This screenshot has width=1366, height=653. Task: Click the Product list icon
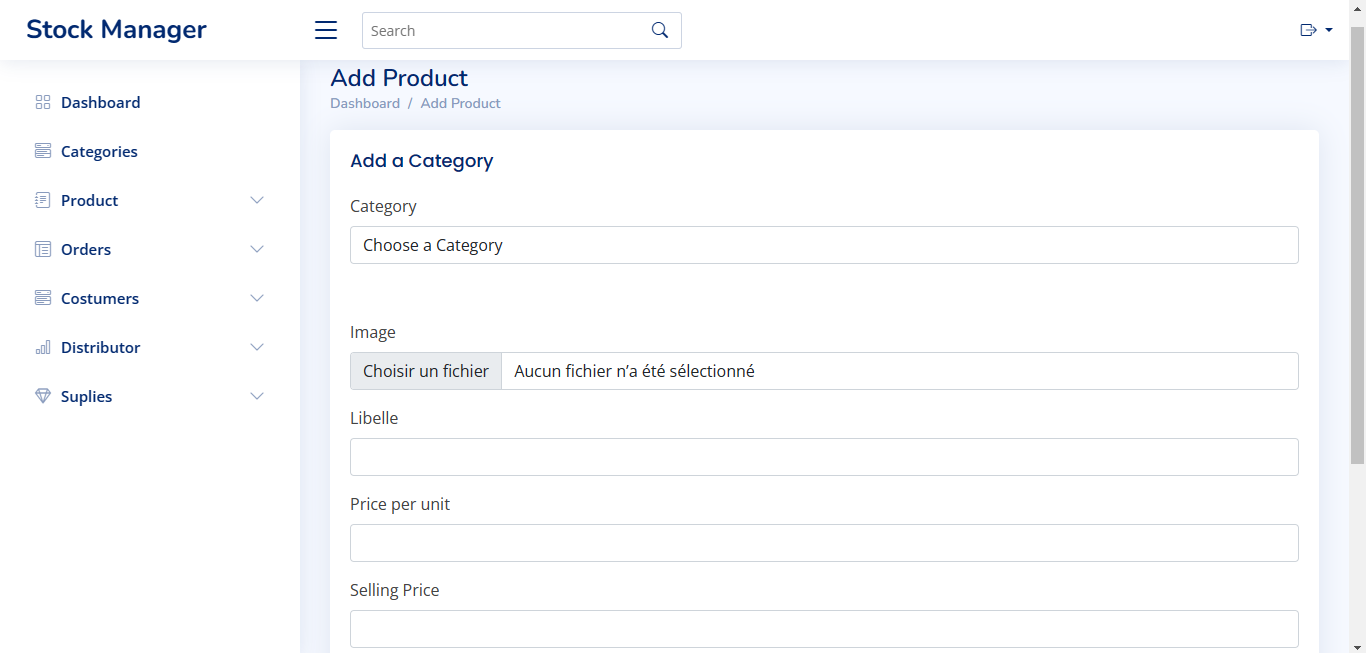tap(42, 200)
